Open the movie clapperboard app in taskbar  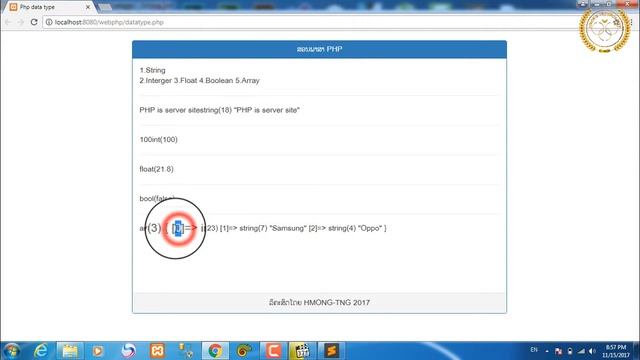coord(302,351)
